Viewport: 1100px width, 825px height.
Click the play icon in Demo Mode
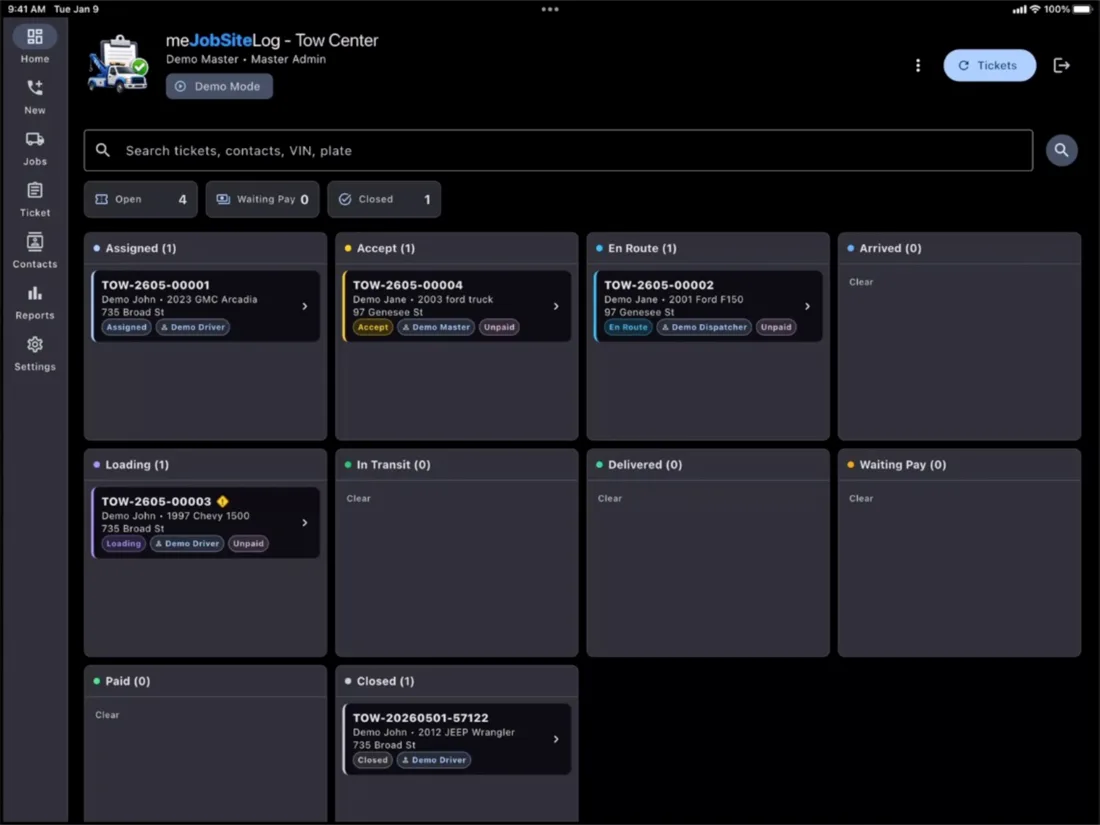click(180, 86)
